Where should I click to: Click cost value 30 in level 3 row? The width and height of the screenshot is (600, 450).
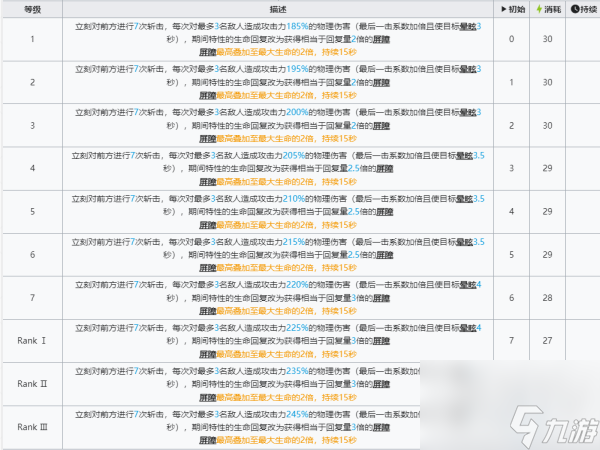(x=548, y=126)
